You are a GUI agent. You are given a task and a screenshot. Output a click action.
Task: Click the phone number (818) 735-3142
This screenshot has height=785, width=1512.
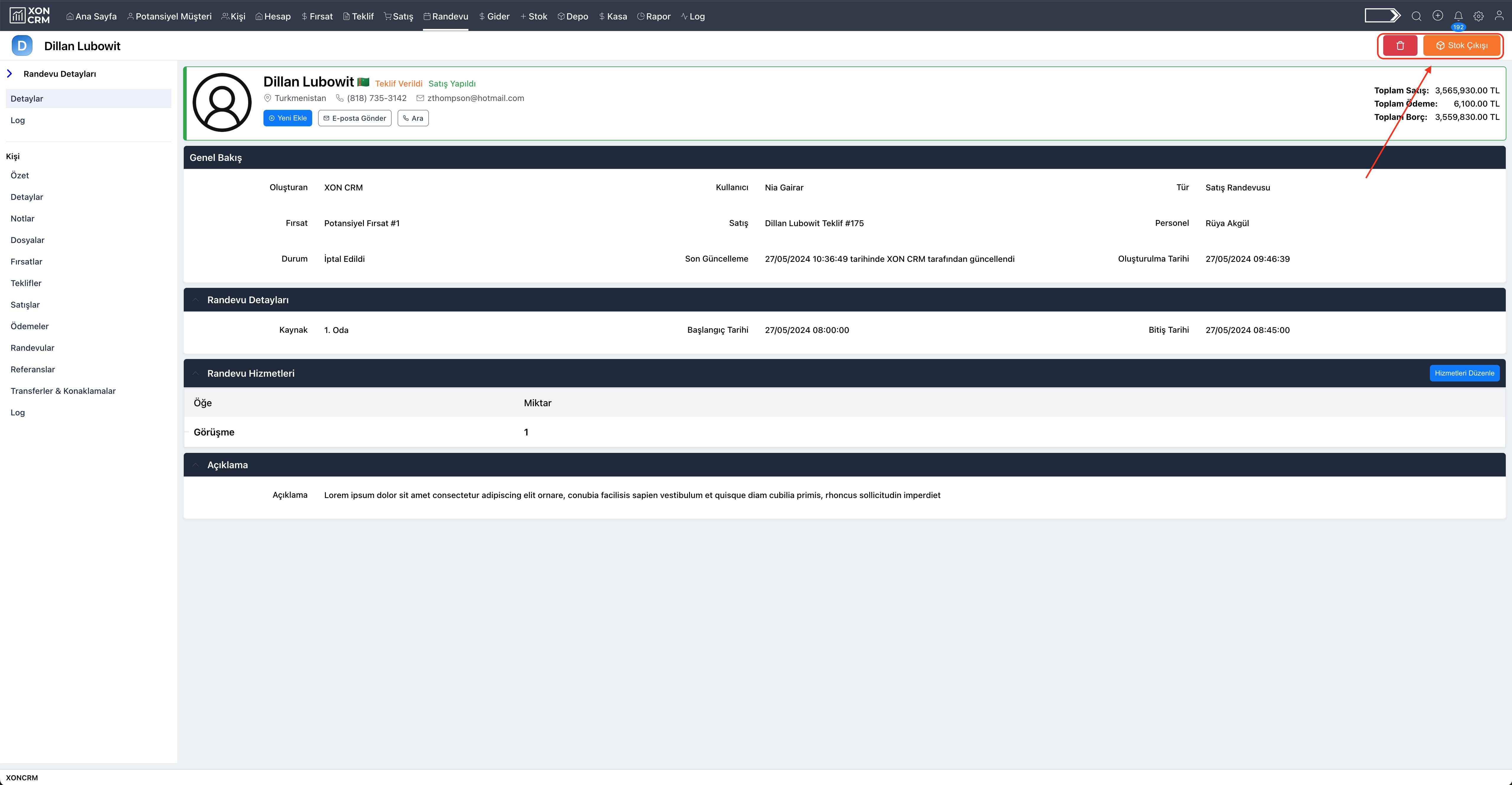tap(371, 98)
